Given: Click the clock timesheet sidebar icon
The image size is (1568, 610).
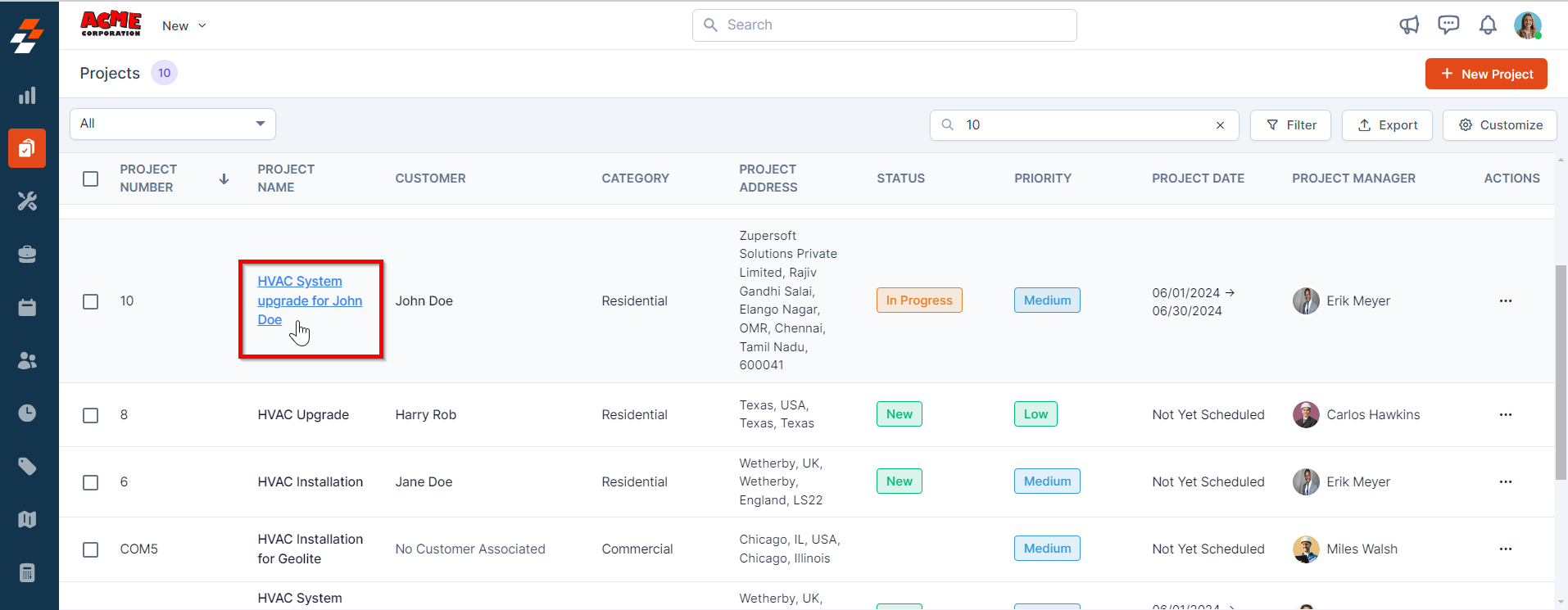Looking at the screenshot, I should 27,413.
